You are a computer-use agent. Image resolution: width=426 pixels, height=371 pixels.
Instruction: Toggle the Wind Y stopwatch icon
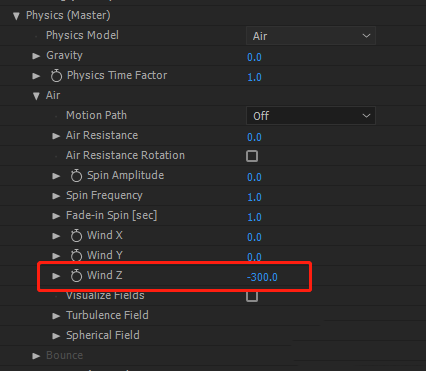pos(76,256)
